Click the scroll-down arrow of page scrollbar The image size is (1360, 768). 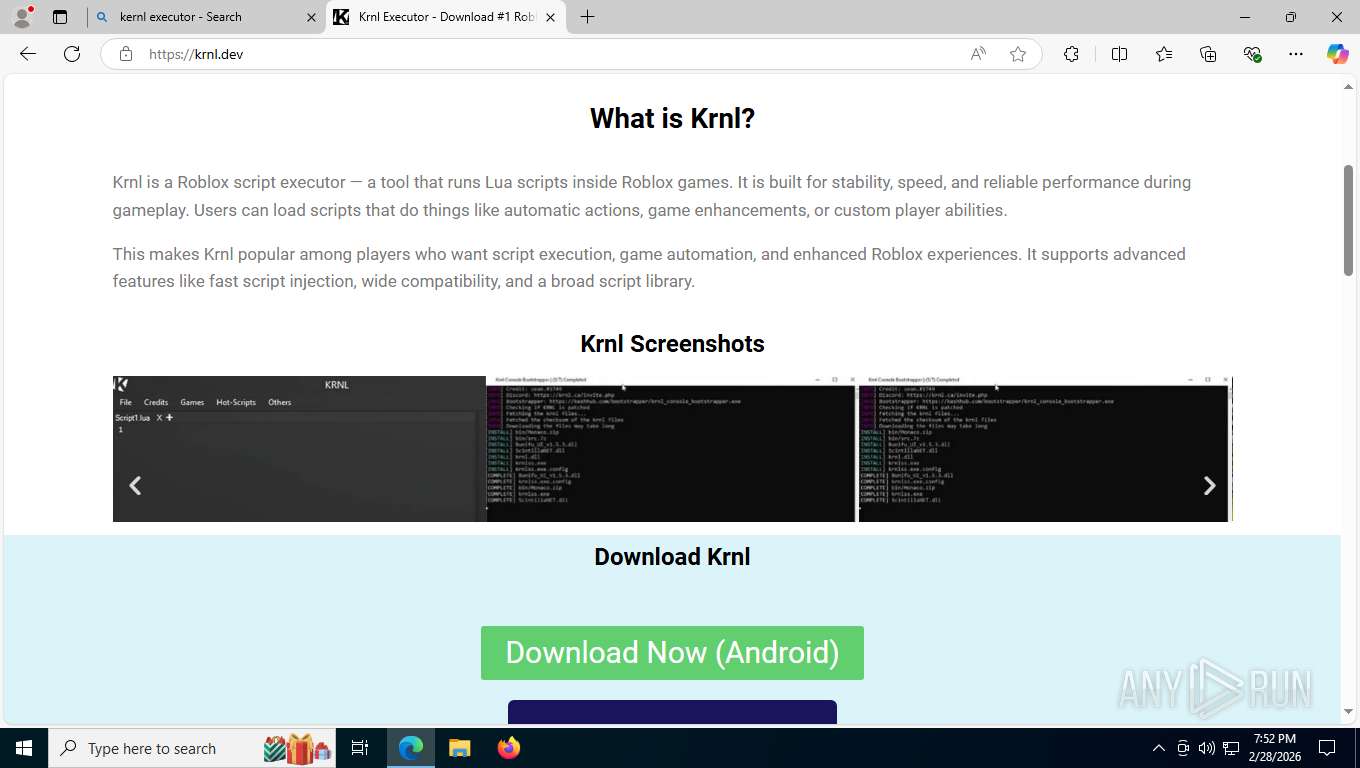click(1348, 712)
